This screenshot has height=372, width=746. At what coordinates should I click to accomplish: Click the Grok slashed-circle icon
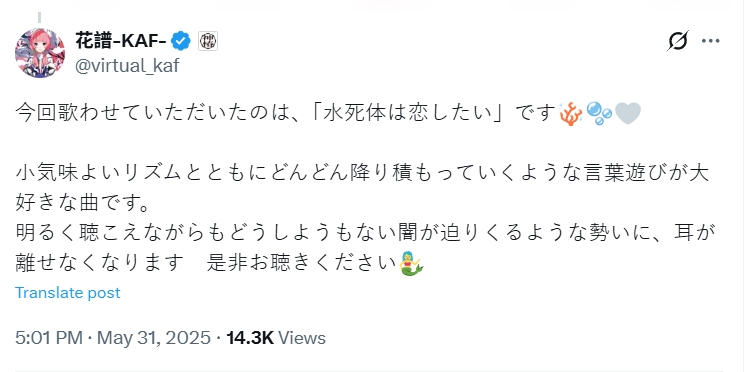pyautogui.click(x=677, y=41)
